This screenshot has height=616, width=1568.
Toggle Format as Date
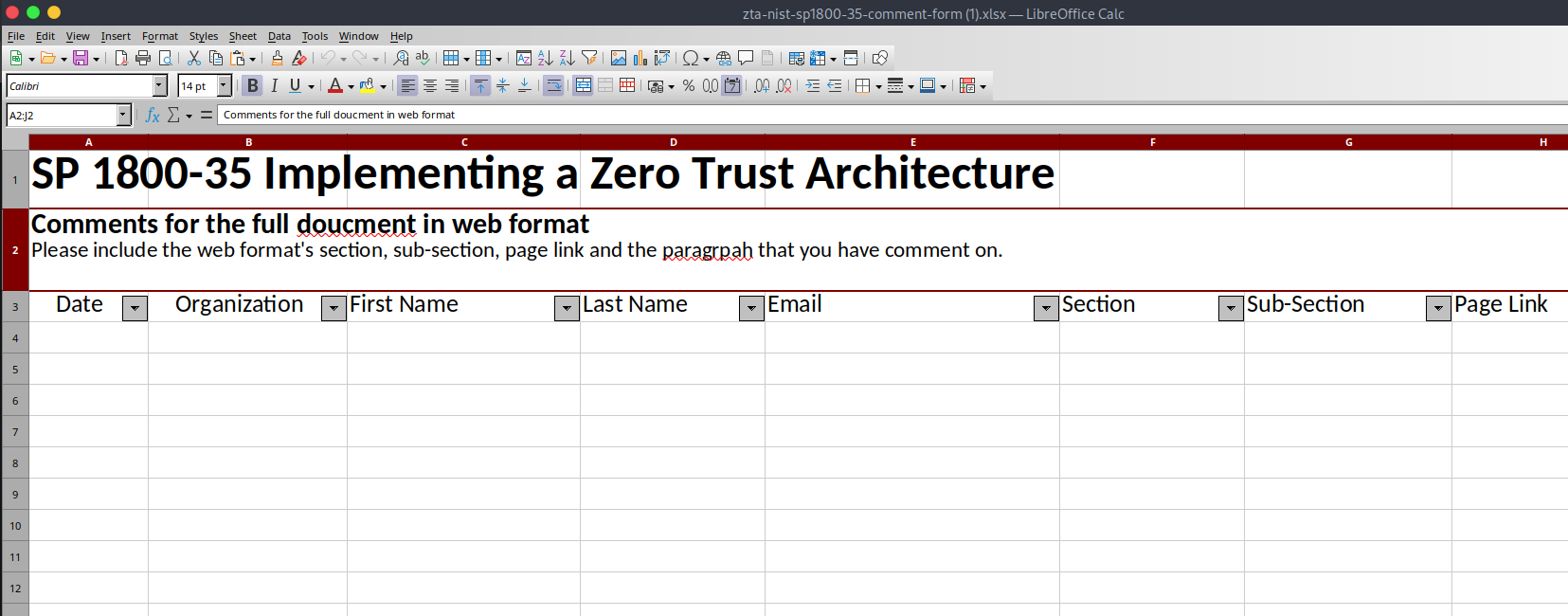tap(731, 85)
